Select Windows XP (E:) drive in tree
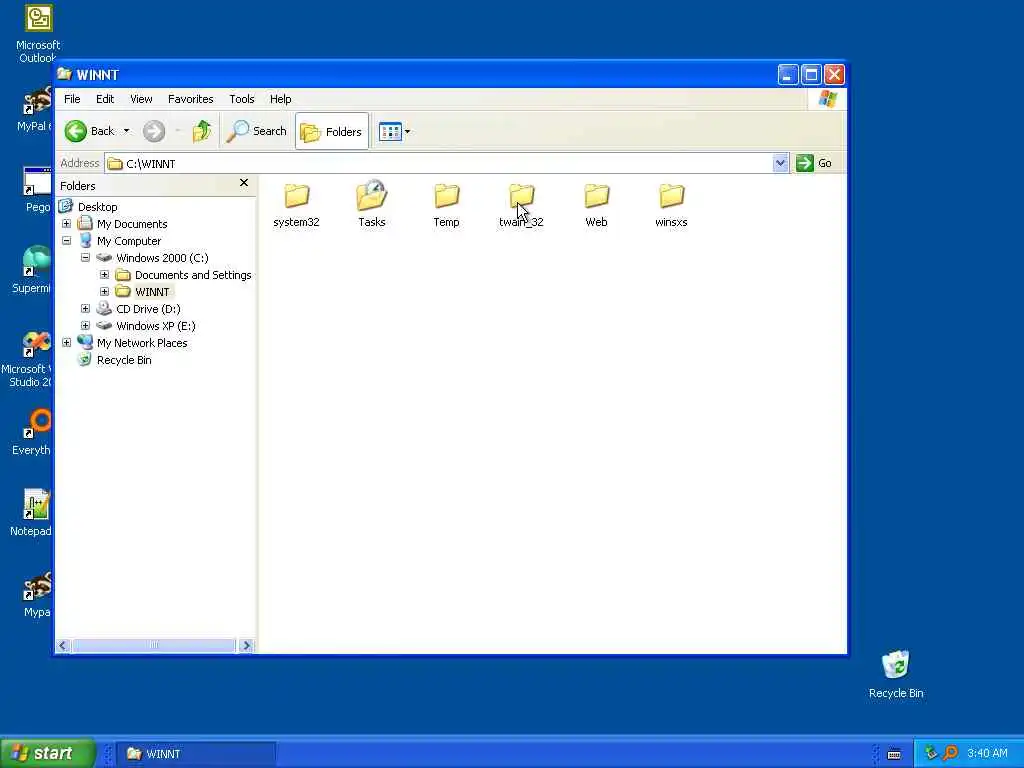This screenshot has width=1024, height=768. pos(155,326)
